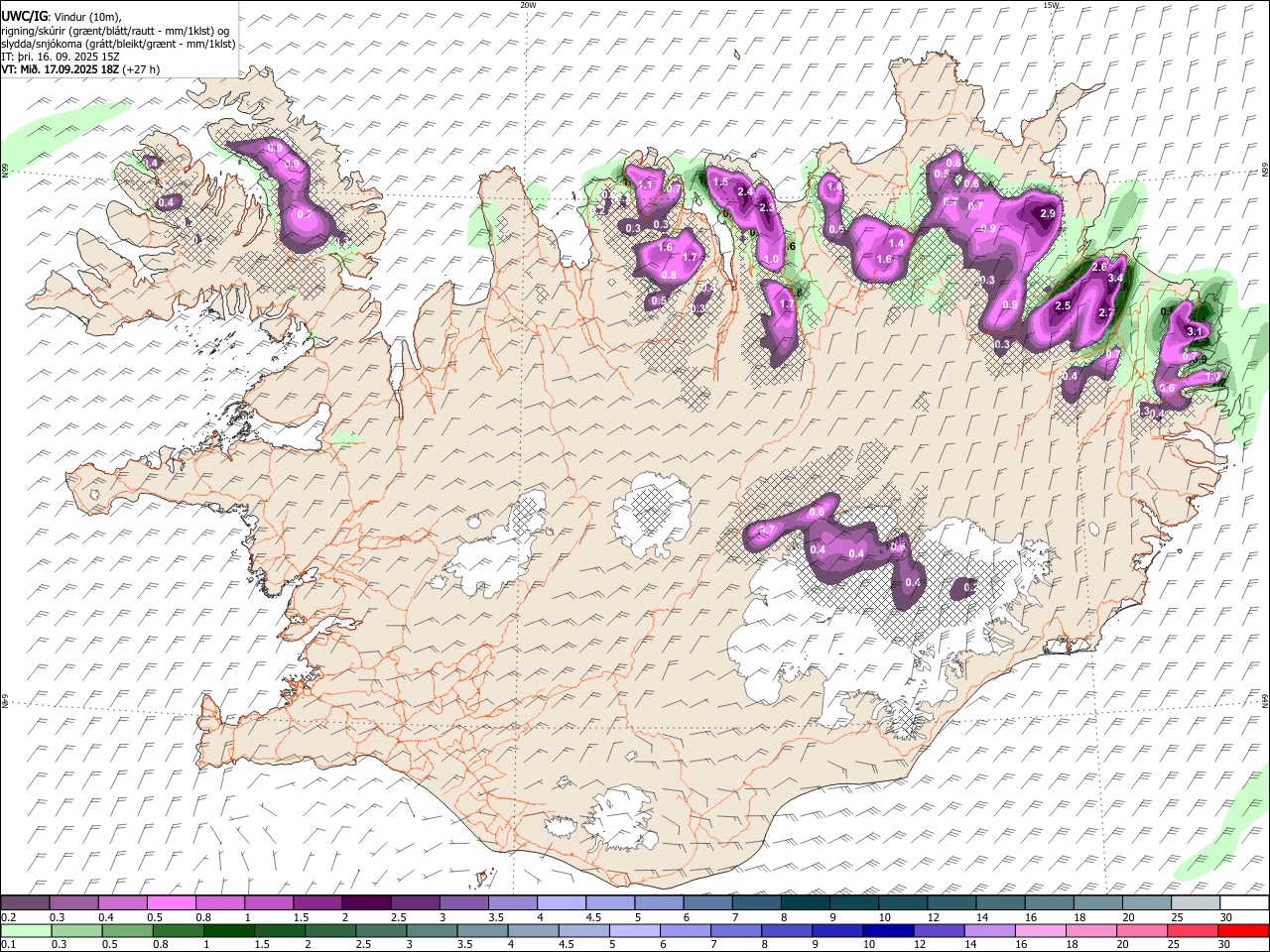Screen dimensions: 1270x952
Task: Click the '0.1' label in rain legend
Action: [8, 944]
